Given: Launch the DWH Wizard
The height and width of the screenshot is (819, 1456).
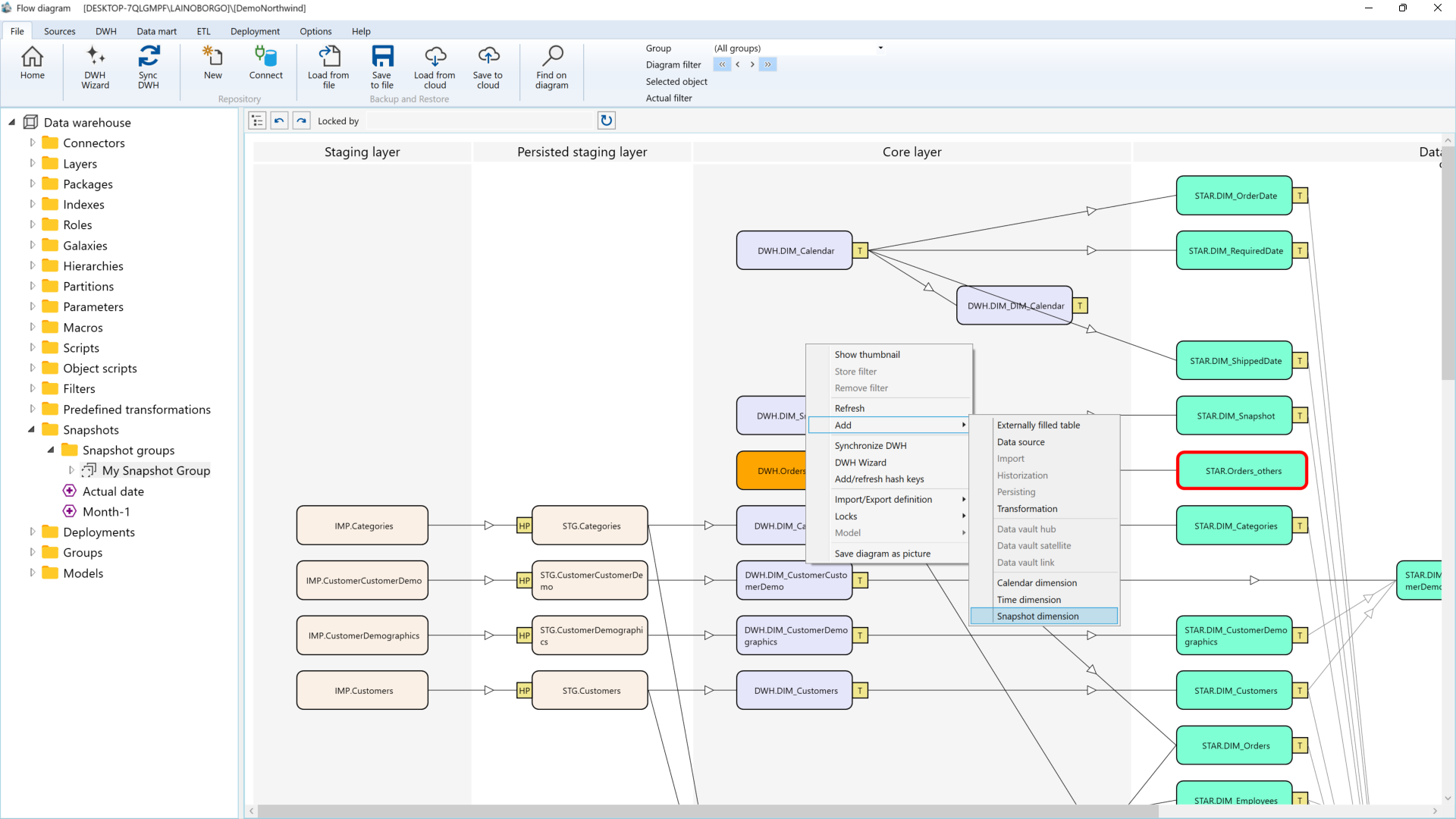Looking at the screenshot, I should point(95,68).
